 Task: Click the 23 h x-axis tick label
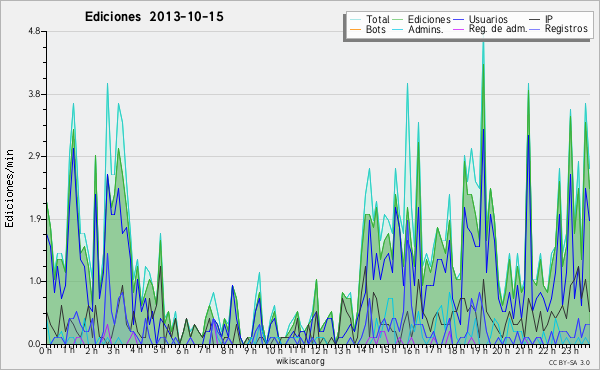(570, 351)
